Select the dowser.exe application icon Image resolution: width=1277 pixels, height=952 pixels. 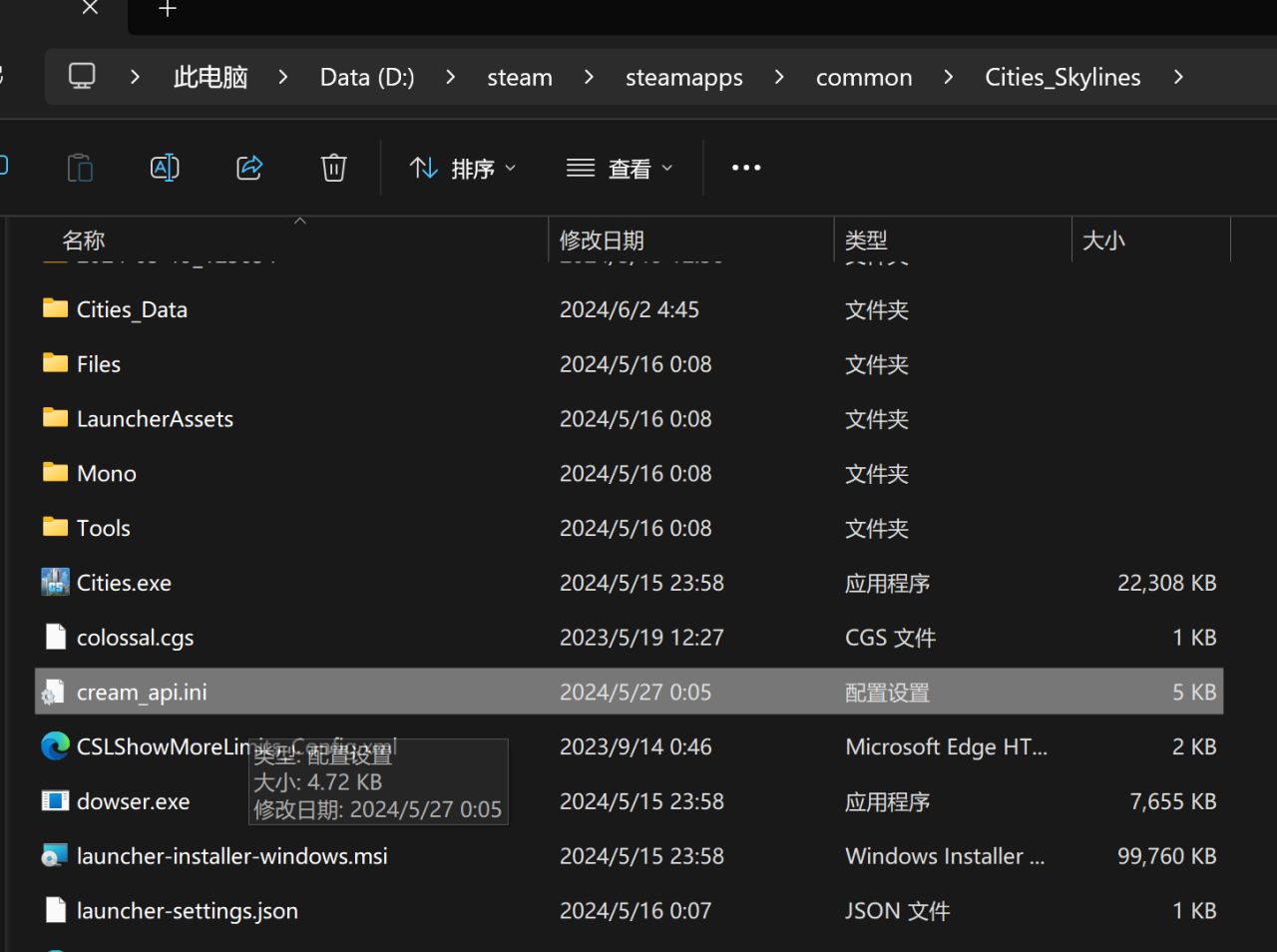coord(56,800)
